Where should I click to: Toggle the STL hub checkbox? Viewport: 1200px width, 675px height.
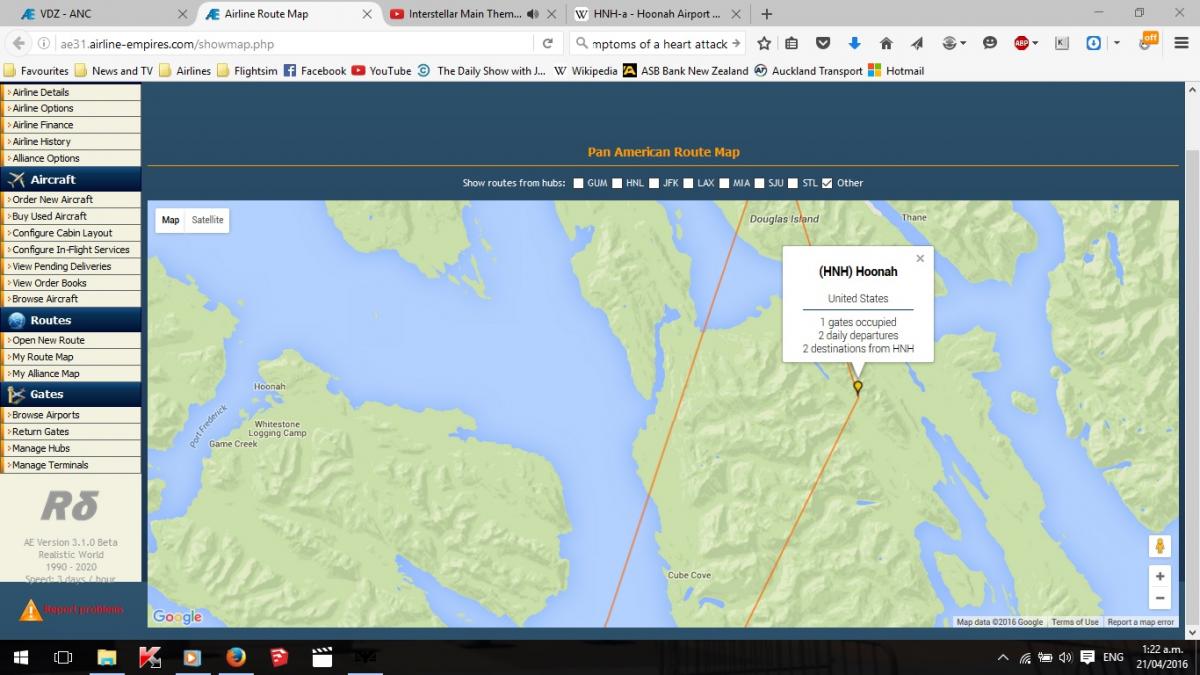pos(794,183)
